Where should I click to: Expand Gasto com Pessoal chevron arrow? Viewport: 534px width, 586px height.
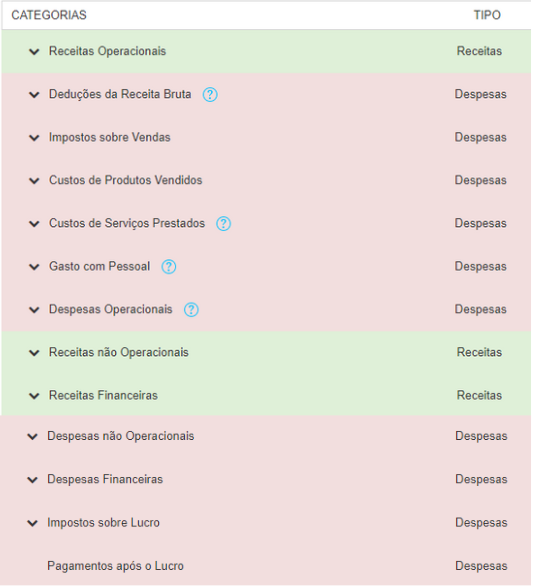[34, 267]
